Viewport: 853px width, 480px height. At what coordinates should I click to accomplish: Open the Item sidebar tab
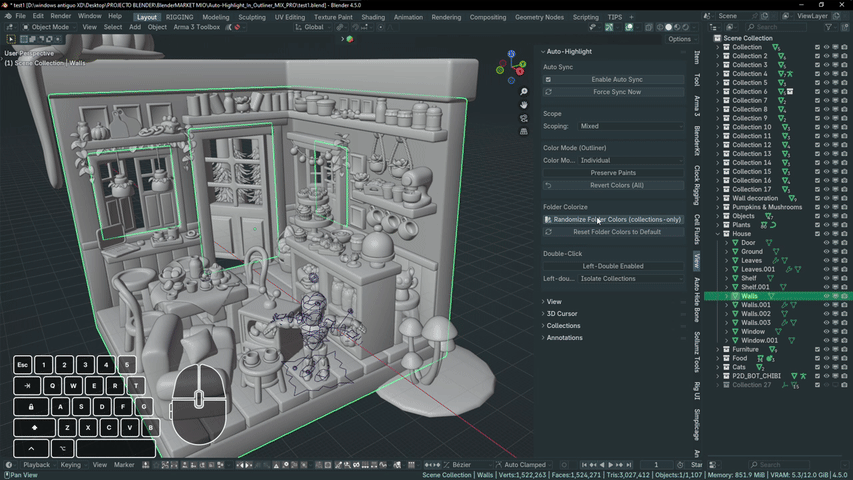(x=697, y=57)
